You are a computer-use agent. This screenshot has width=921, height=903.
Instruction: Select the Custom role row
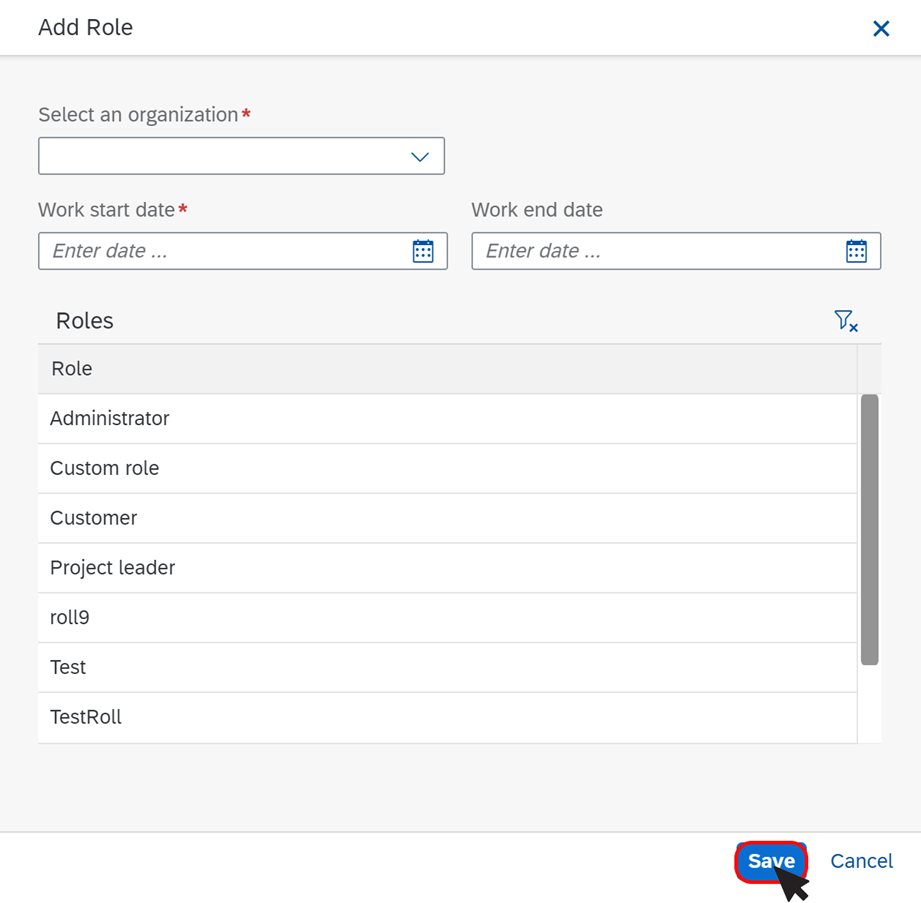click(x=447, y=468)
